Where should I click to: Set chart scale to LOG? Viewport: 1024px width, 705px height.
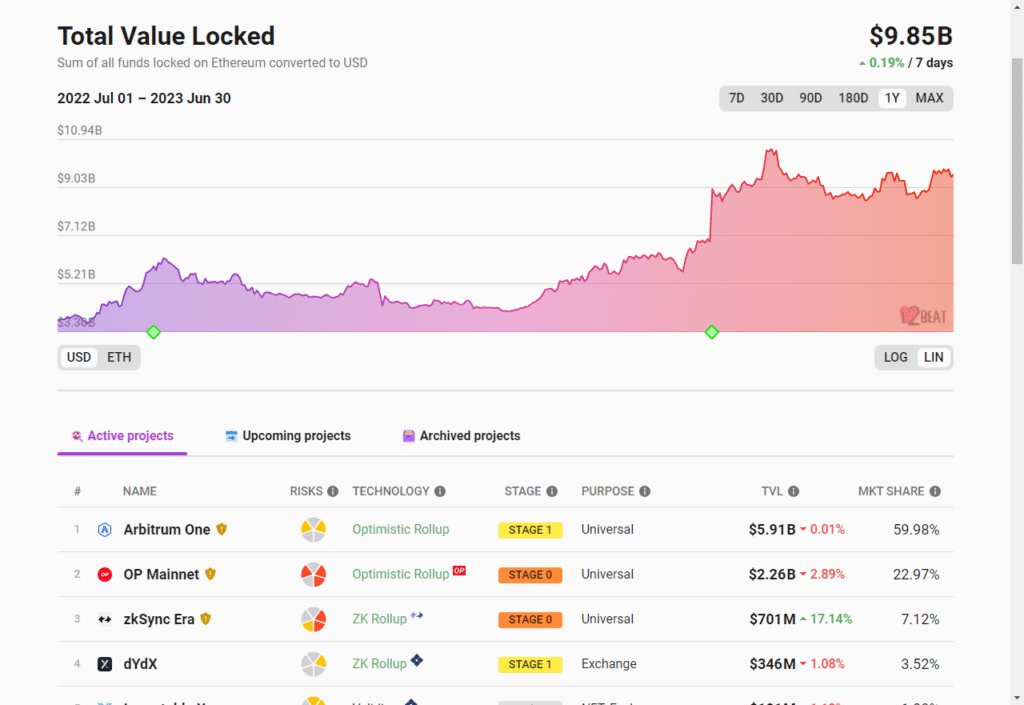[x=895, y=358]
